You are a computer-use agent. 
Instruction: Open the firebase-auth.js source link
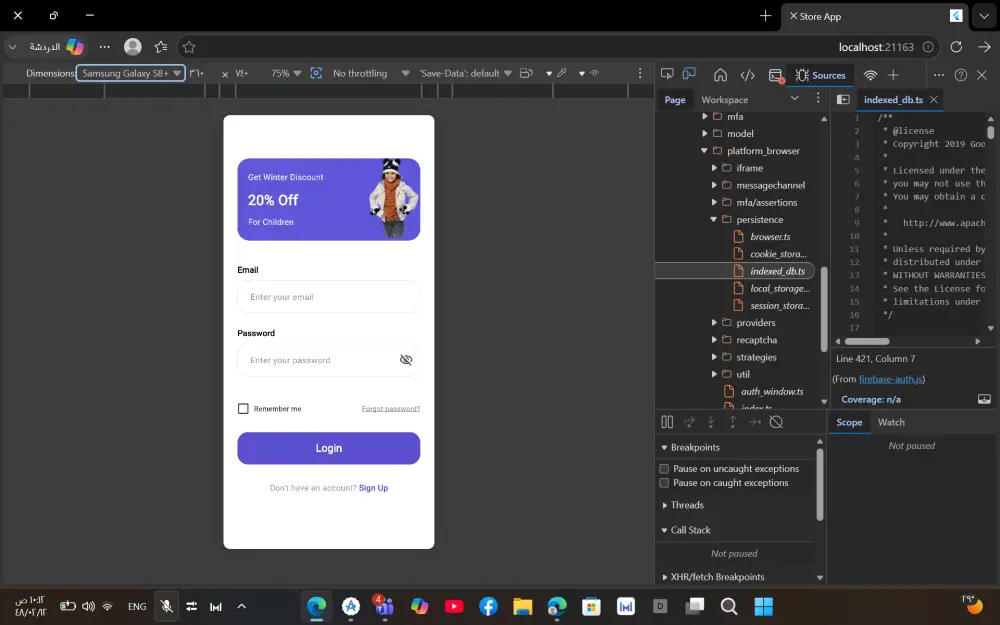point(890,379)
